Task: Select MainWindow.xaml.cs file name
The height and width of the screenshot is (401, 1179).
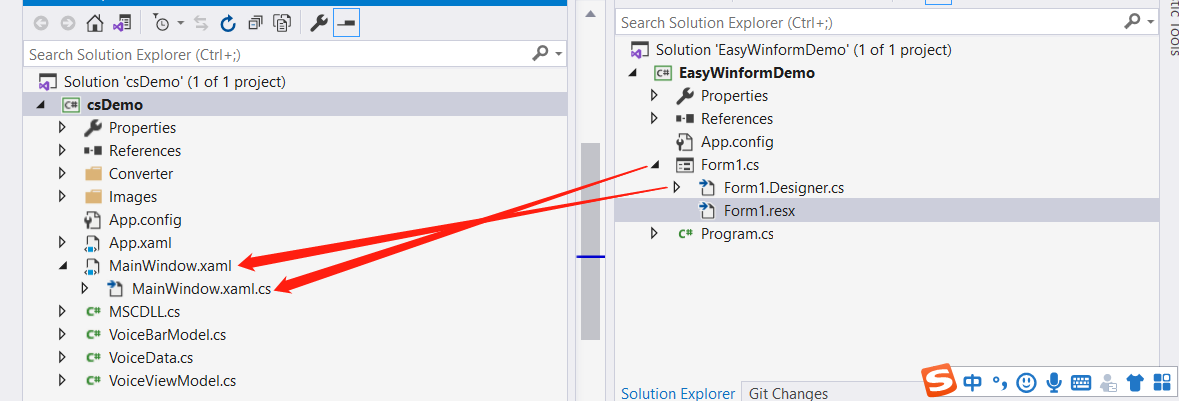Action: click(201, 288)
